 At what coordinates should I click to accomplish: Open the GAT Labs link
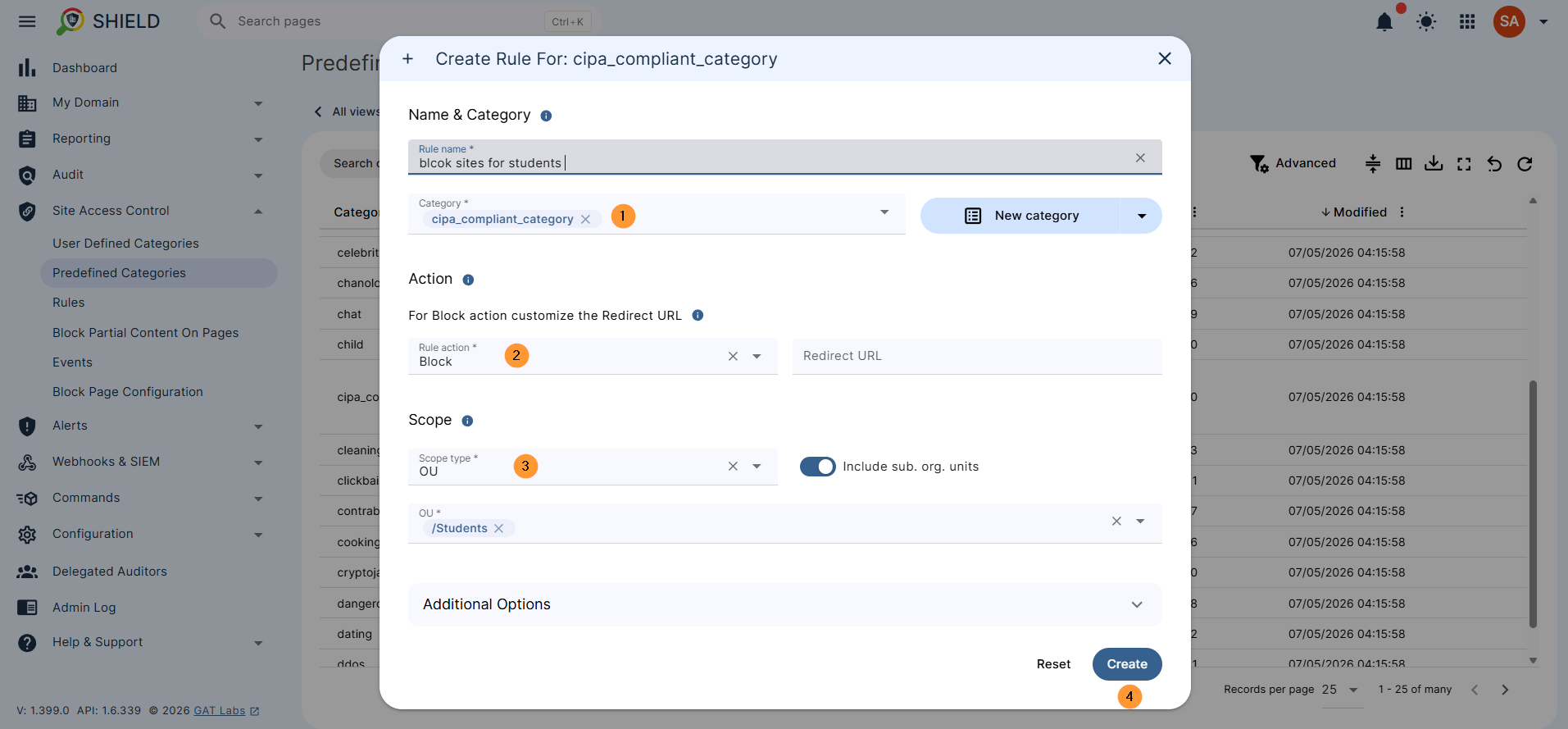220,711
